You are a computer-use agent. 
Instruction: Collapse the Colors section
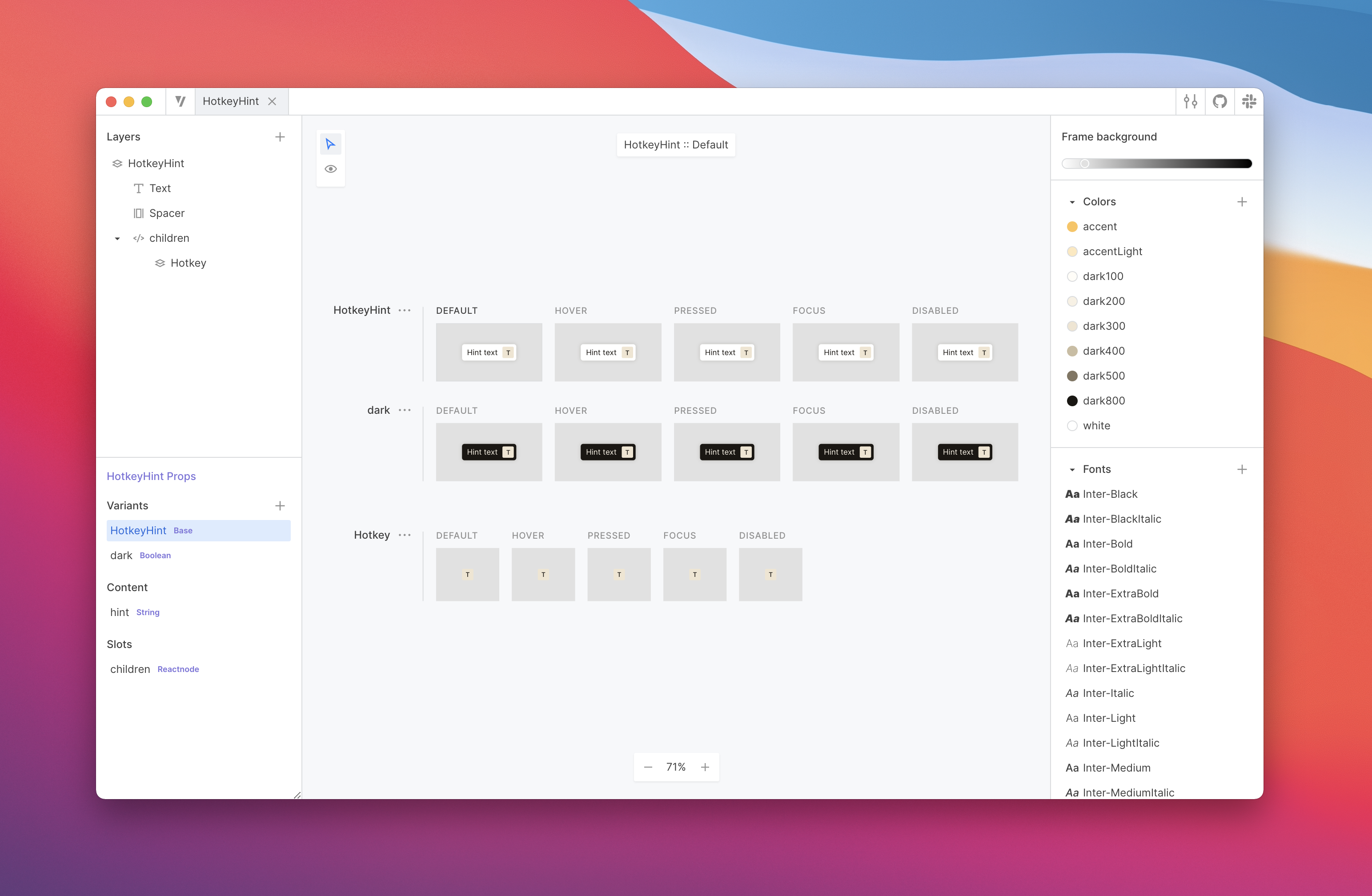click(x=1072, y=202)
